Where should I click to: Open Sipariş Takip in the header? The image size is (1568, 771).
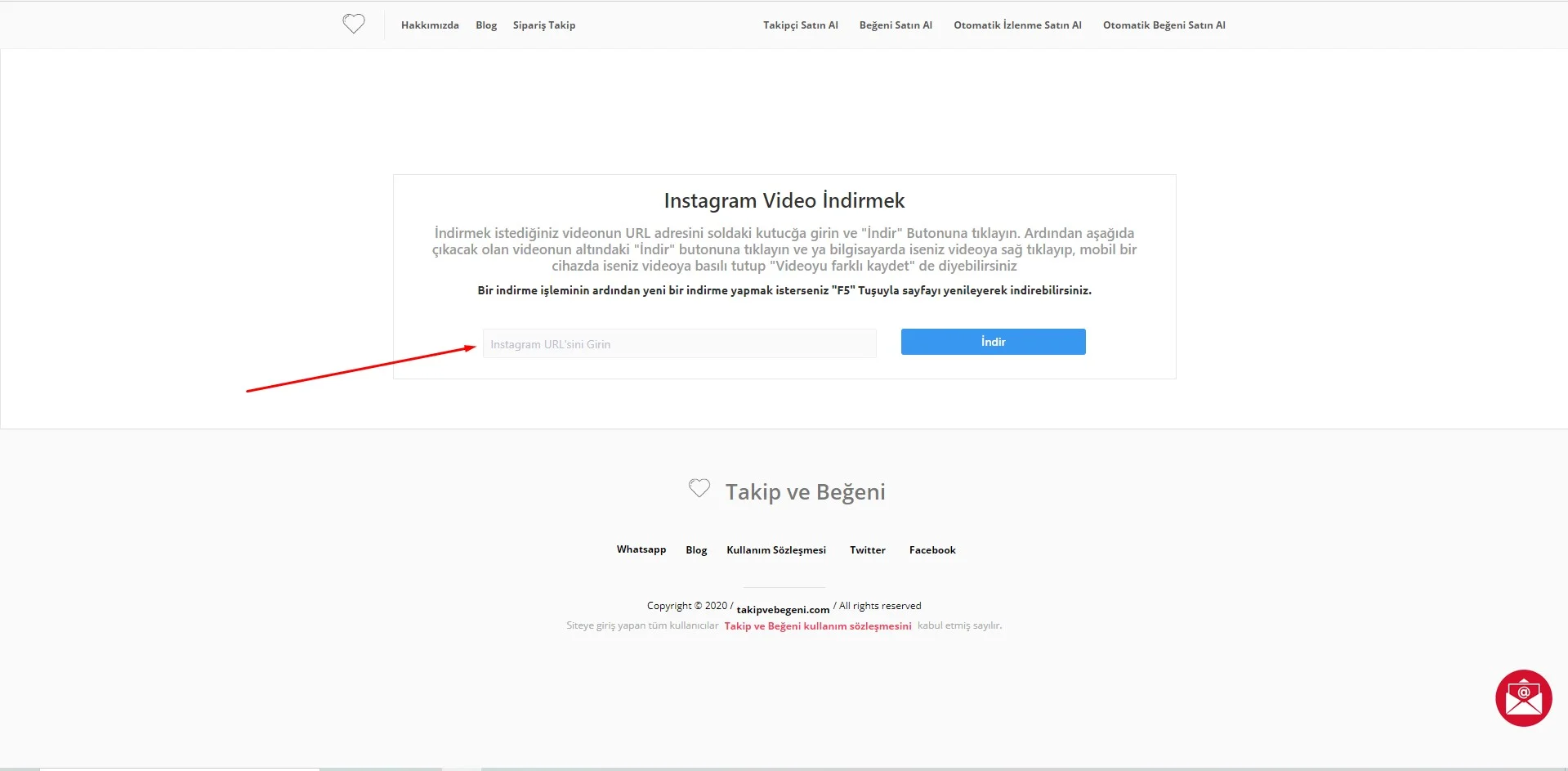pyautogui.click(x=544, y=25)
